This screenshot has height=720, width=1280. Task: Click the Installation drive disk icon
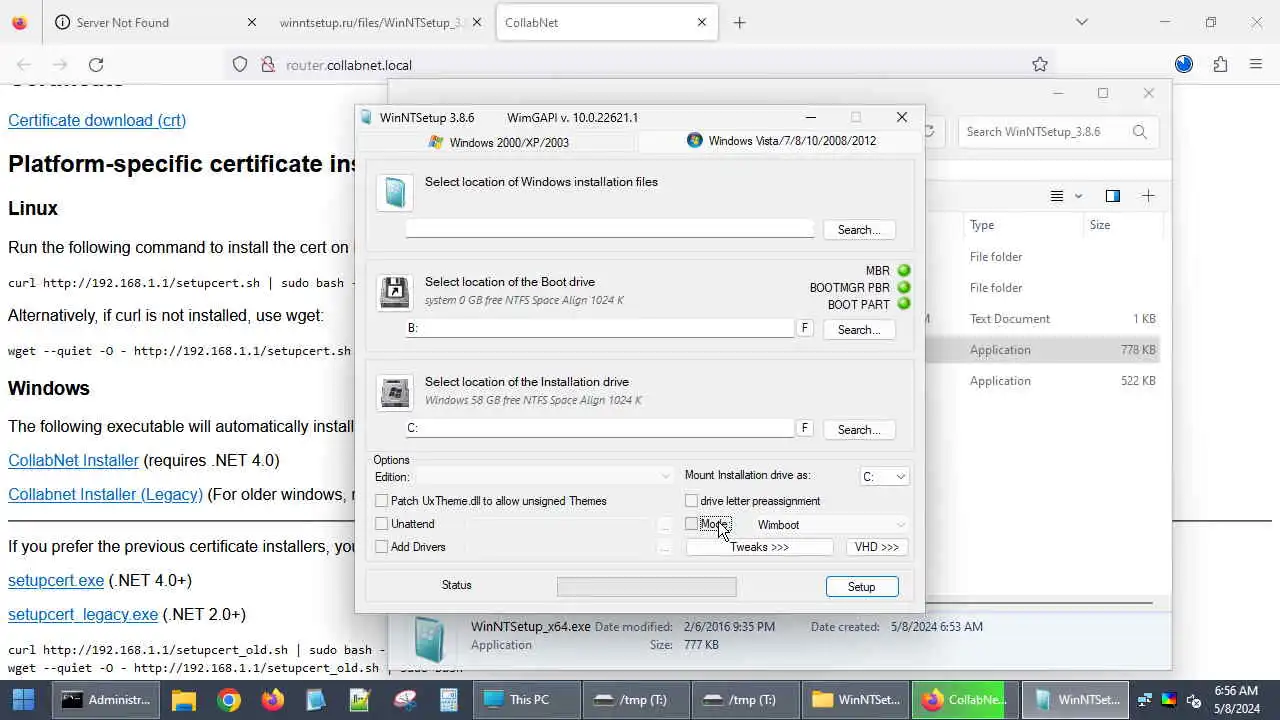point(395,393)
